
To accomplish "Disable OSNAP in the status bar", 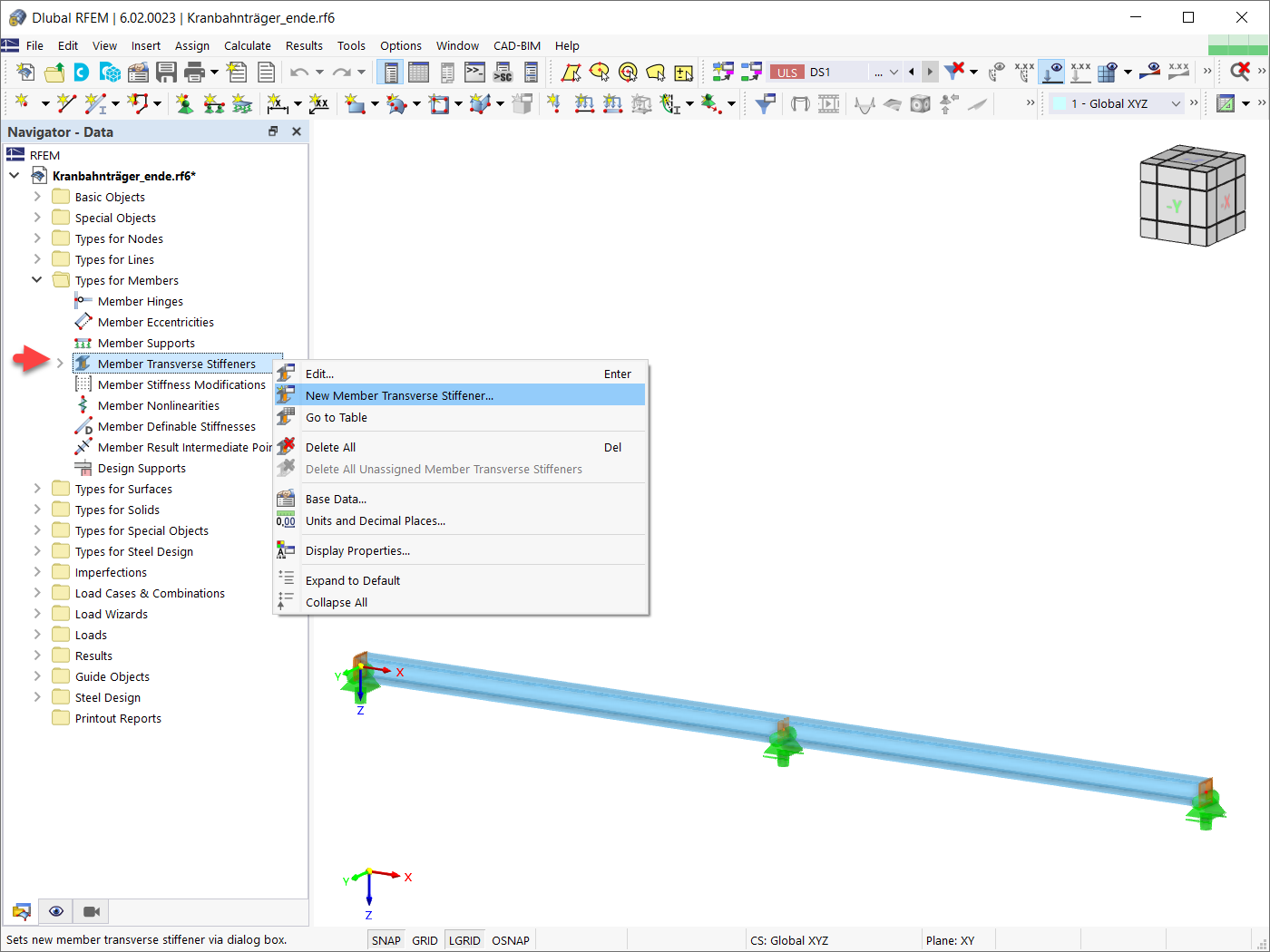I will [x=510, y=940].
